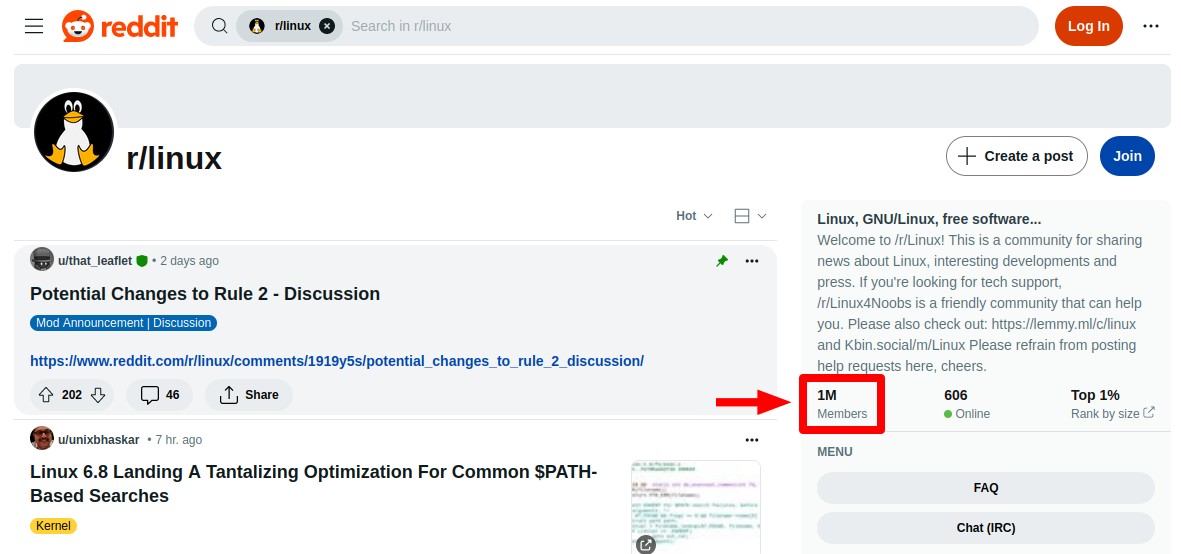Screen dimensions: 1181x554
Task: Open comments on the 46-comment post
Action: 160,394
